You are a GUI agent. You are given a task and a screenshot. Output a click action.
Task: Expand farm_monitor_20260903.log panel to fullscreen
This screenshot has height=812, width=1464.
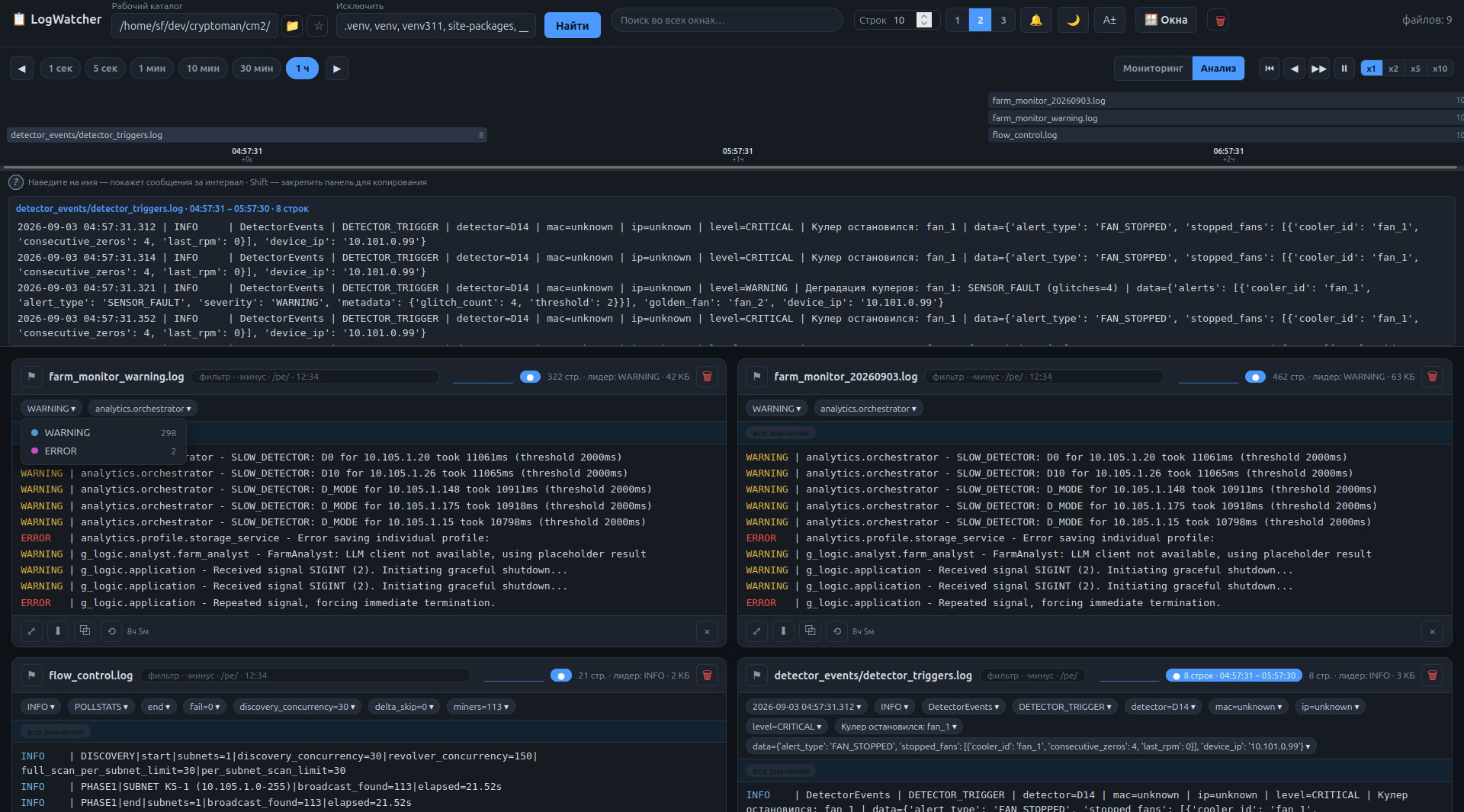(756, 631)
